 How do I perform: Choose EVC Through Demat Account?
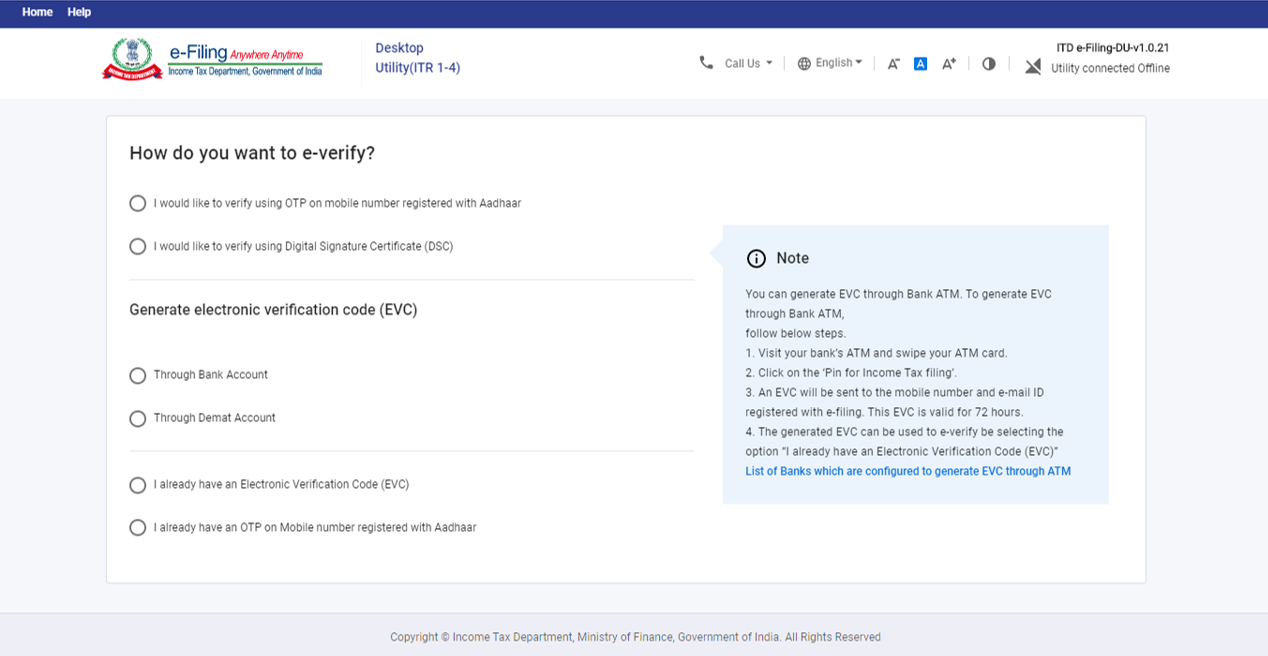click(x=138, y=418)
